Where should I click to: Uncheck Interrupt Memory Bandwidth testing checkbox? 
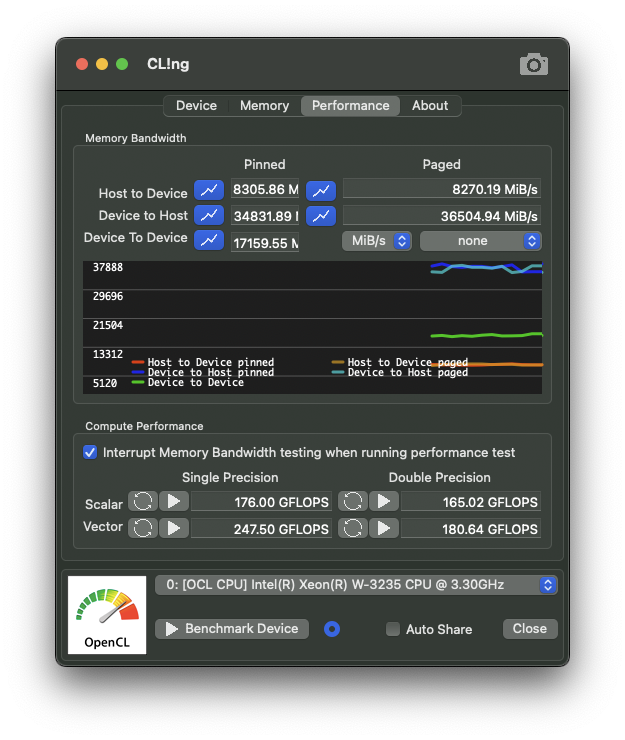[x=91, y=452]
